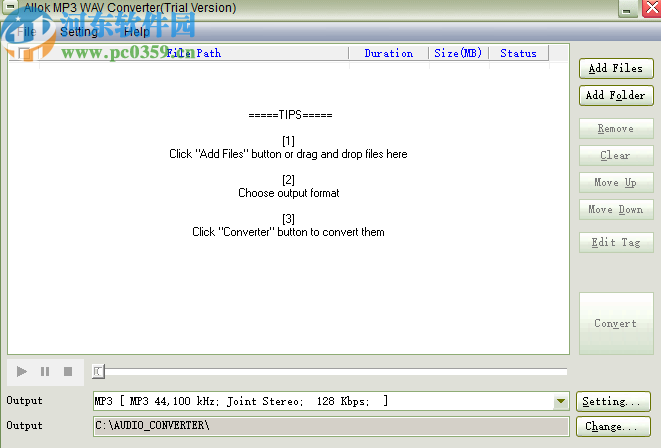
Task: Play the selected audio file
Action: coord(21,372)
